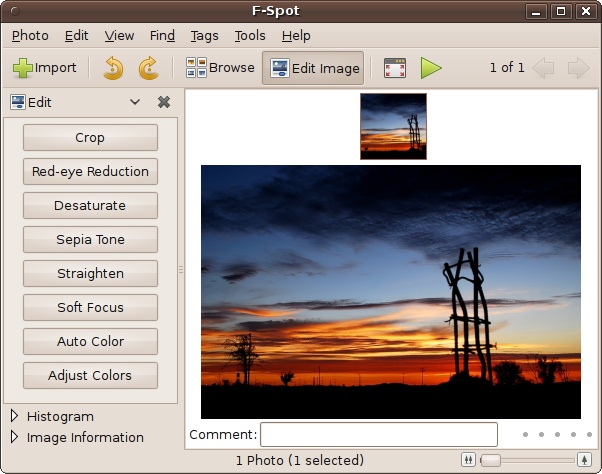
Task: Open the Photo menu
Action: 30,36
